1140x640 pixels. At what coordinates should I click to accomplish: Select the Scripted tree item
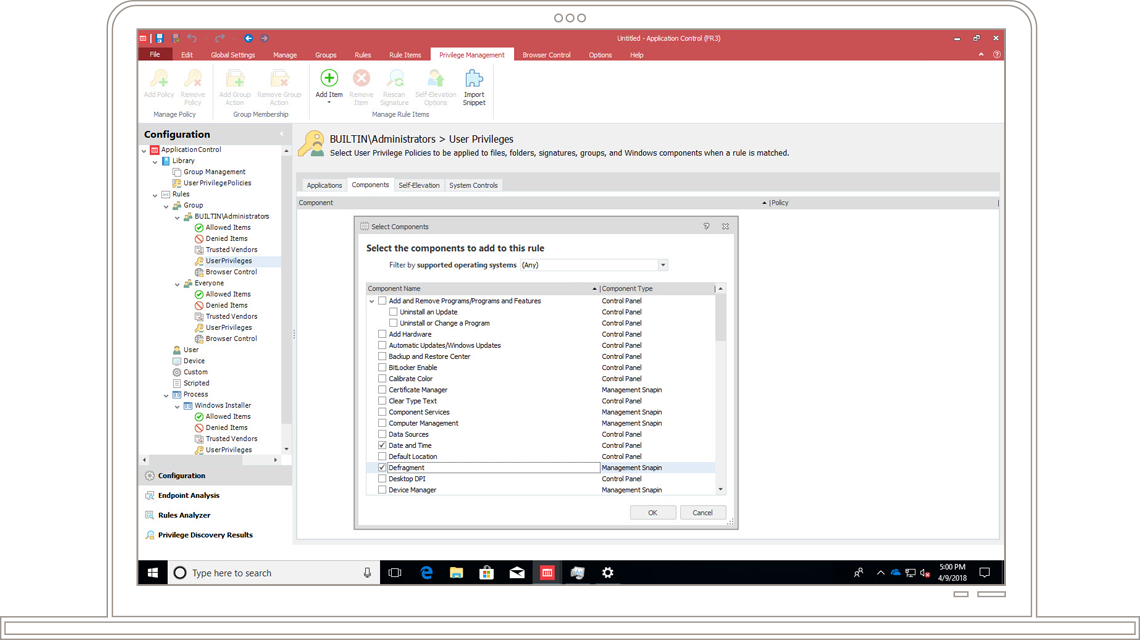tap(196, 383)
